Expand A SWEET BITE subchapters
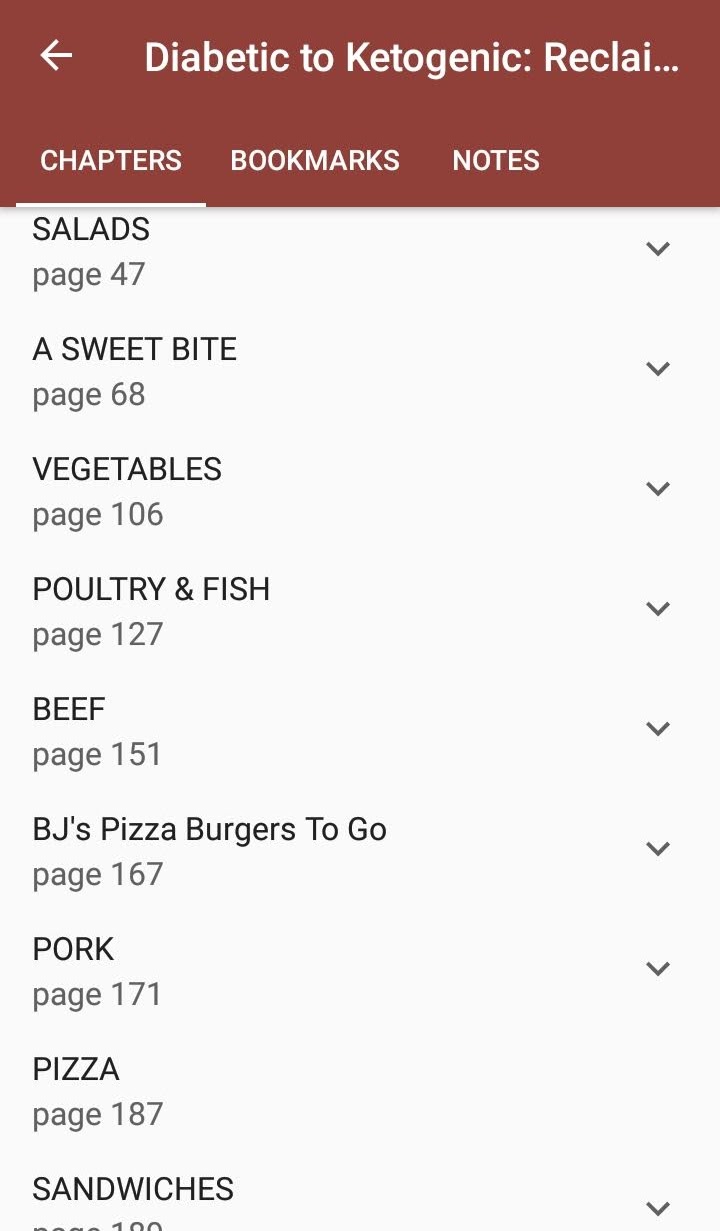The width and height of the screenshot is (720, 1231). (657, 369)
